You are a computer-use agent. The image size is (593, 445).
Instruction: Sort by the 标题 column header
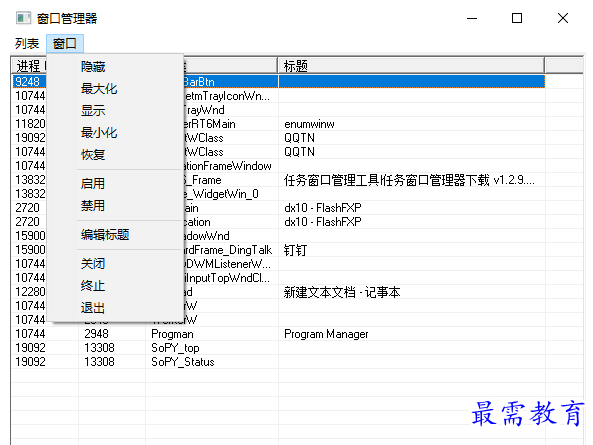[x=411, y=66]
